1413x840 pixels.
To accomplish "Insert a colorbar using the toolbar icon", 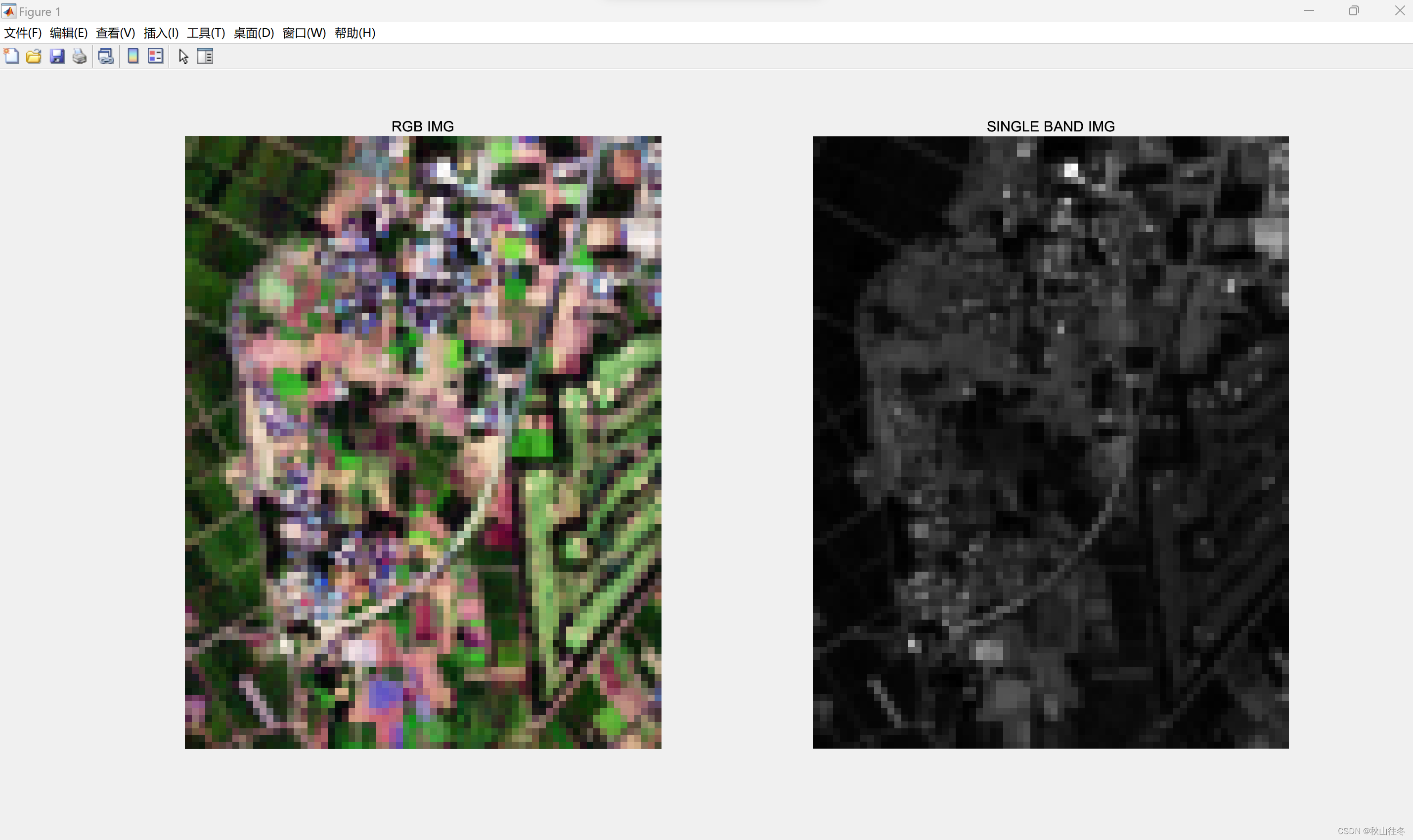I will point(133,56).
